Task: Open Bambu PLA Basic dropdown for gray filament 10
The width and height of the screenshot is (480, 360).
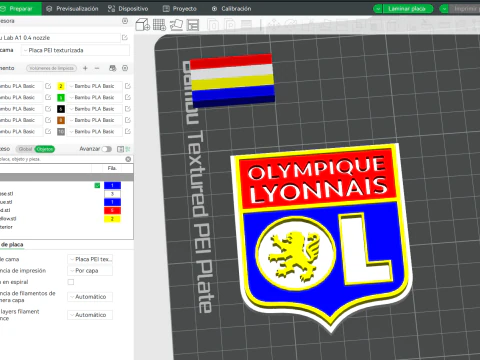Action: click(95, 131)
